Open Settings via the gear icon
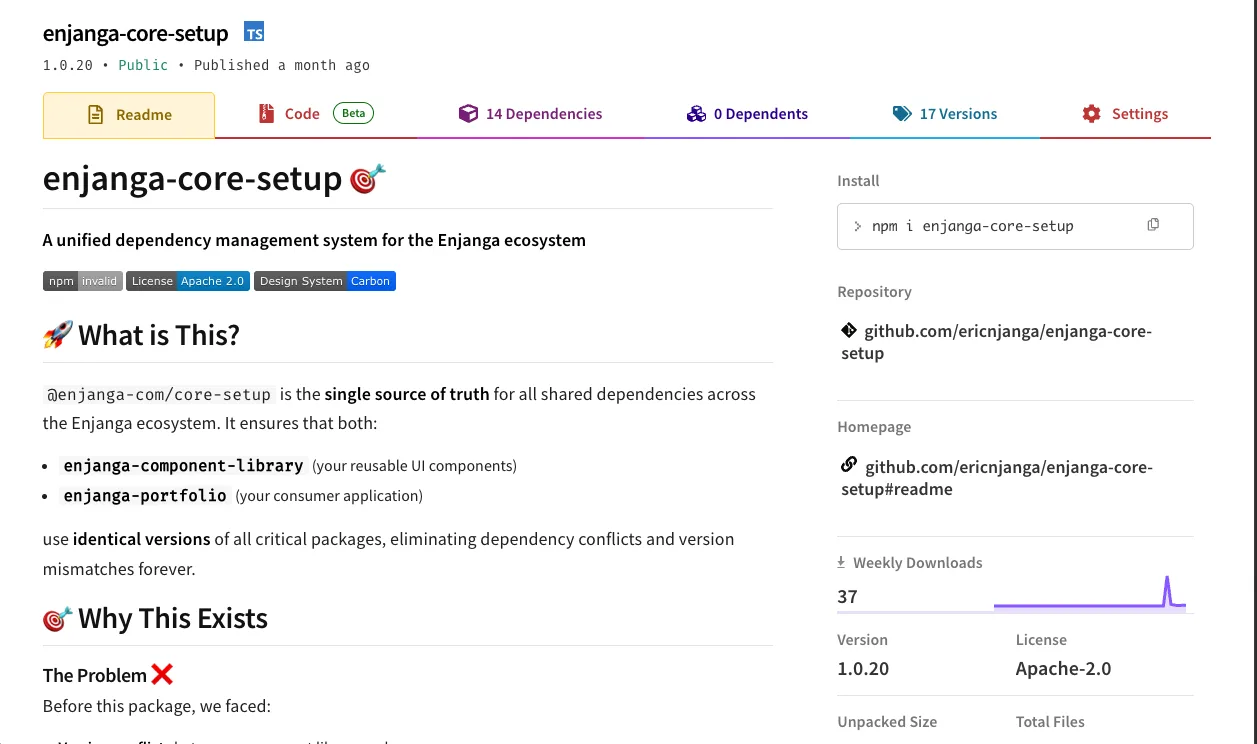 point(1091,113)
